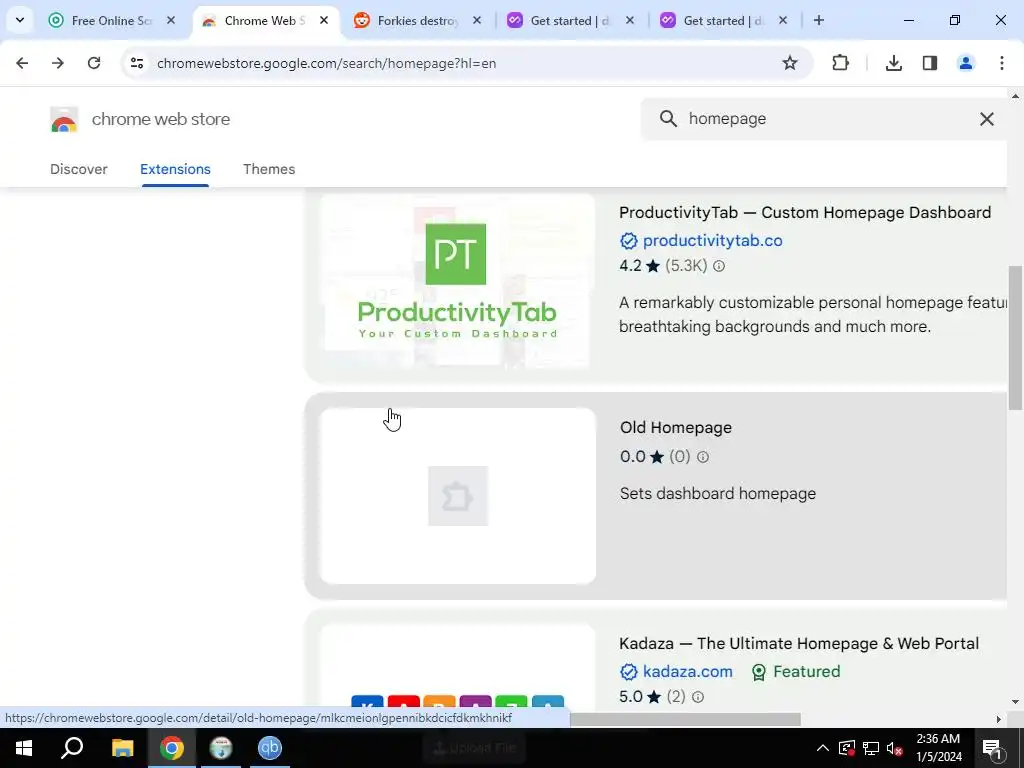Open the Old Homepage placeholder thumbnail
This screenshot has height=768, width=1024.
coord(458,496)
